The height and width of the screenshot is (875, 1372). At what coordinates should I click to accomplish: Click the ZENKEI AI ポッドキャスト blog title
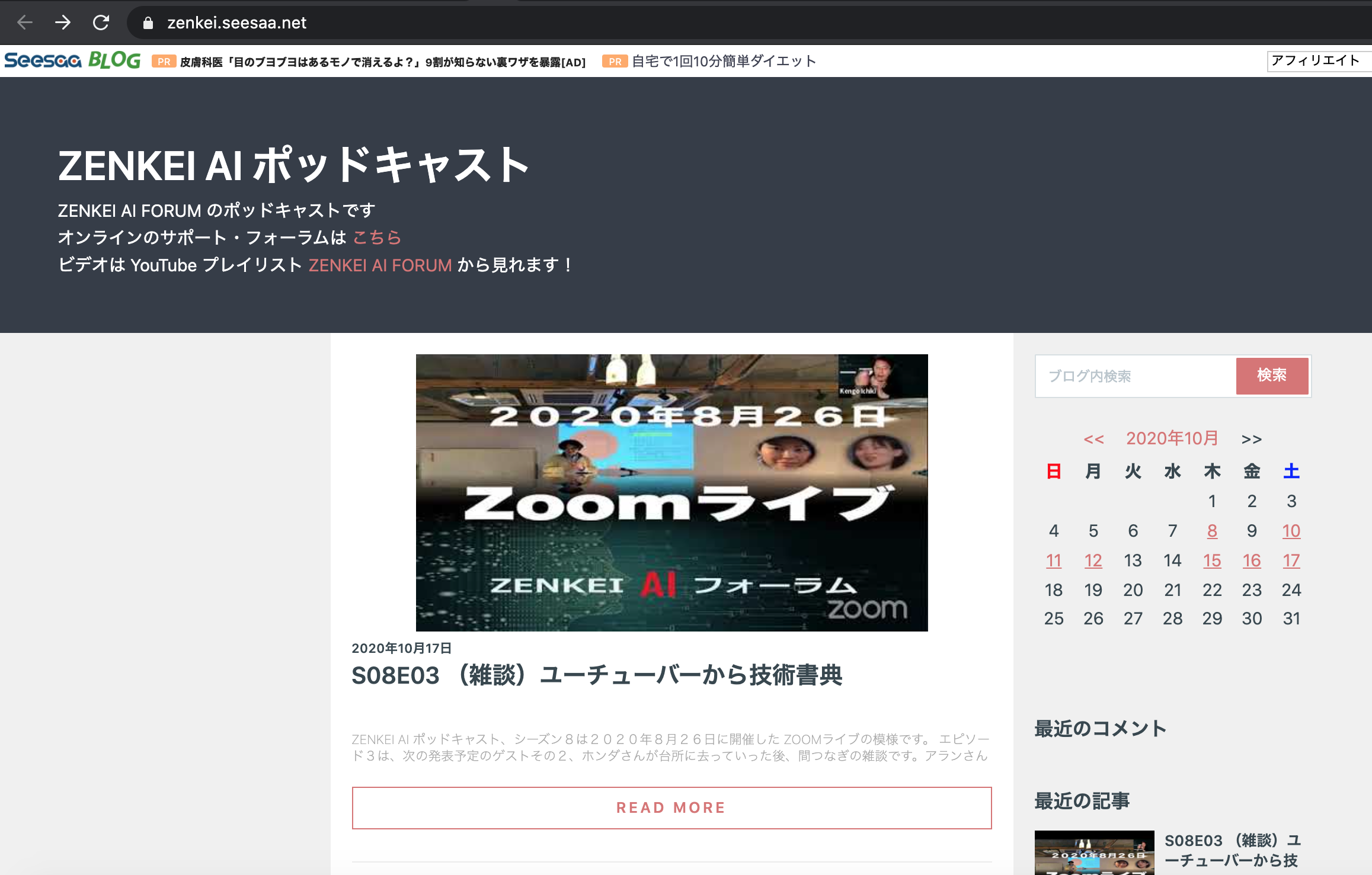(x=293, y=165)
